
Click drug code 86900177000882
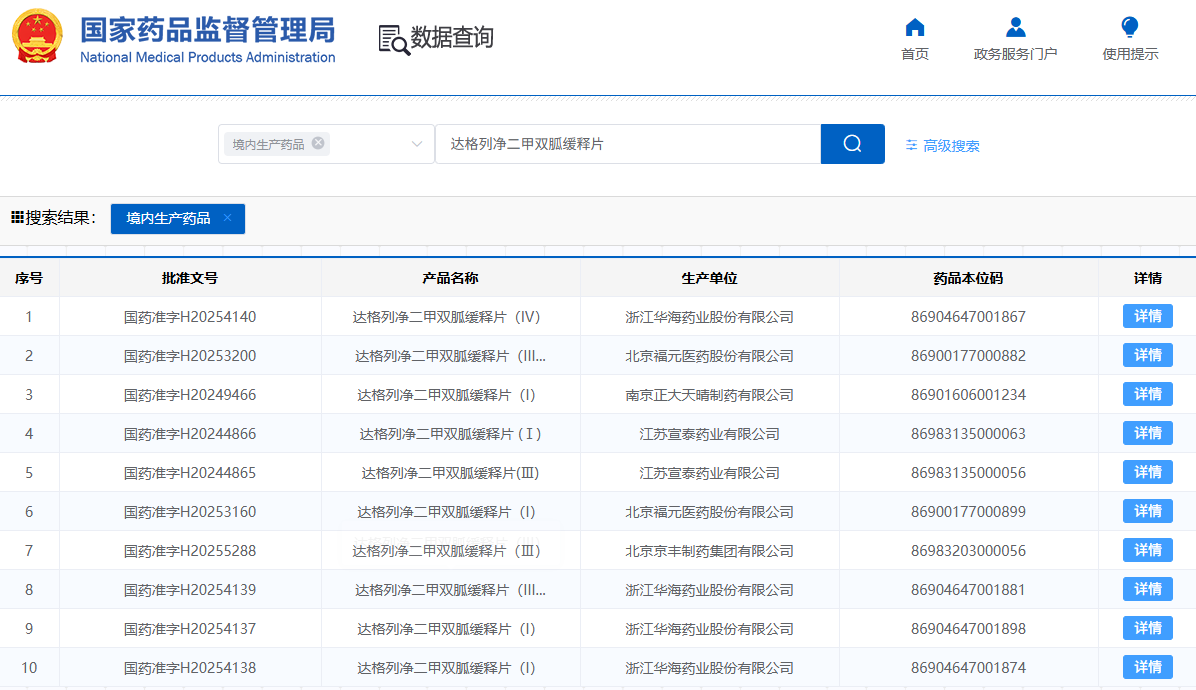(968, 356)
